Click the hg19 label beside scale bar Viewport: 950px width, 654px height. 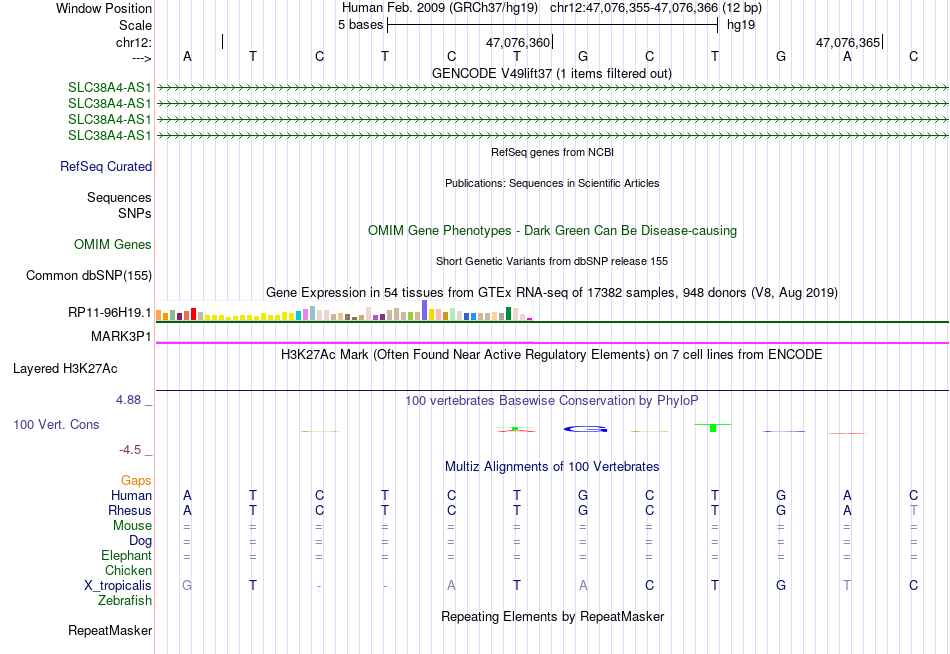pyautogui.click(x=740, y=25)
